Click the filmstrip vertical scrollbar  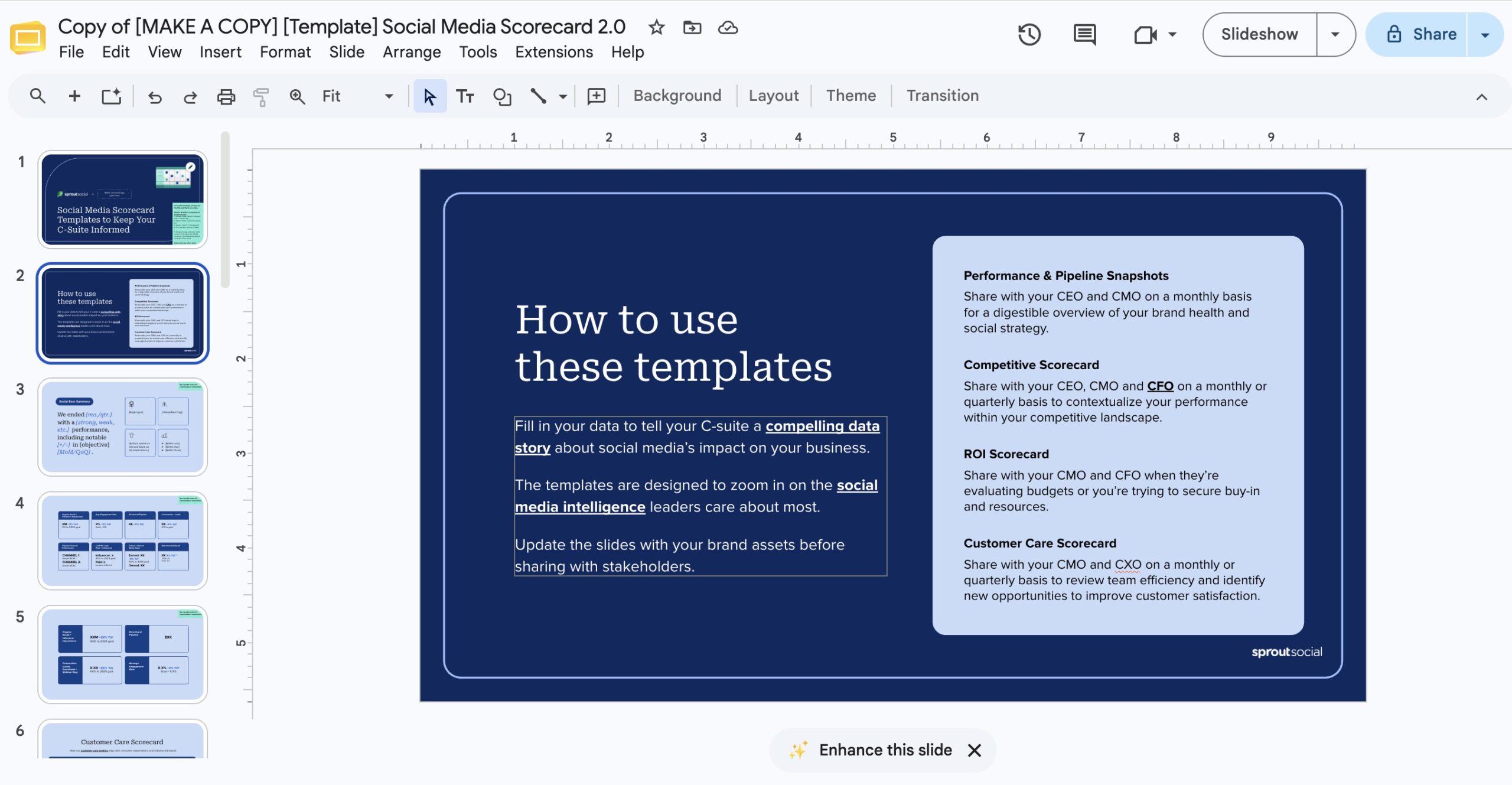coord(225,210)
